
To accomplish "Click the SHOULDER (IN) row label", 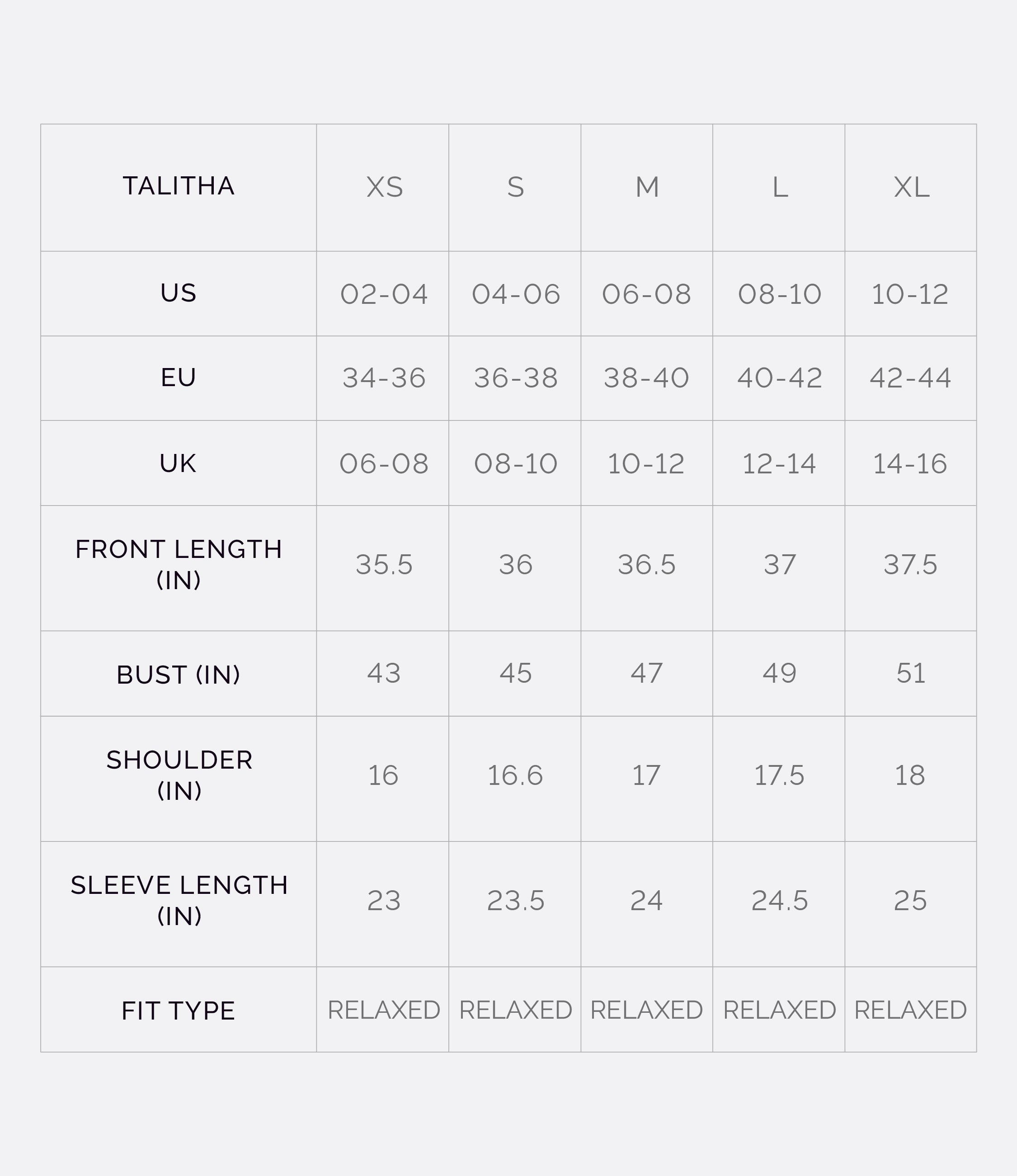I will [179, 775].
